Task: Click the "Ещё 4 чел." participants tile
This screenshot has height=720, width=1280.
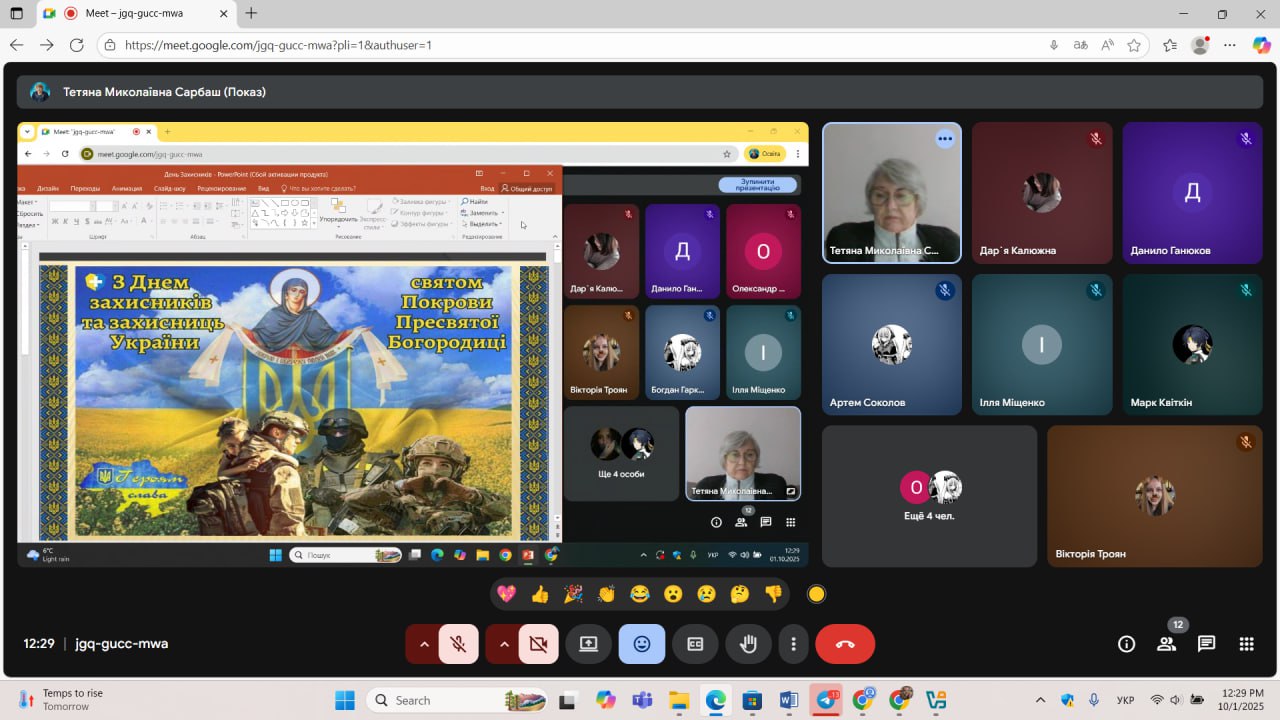Action: click(929, 496)
